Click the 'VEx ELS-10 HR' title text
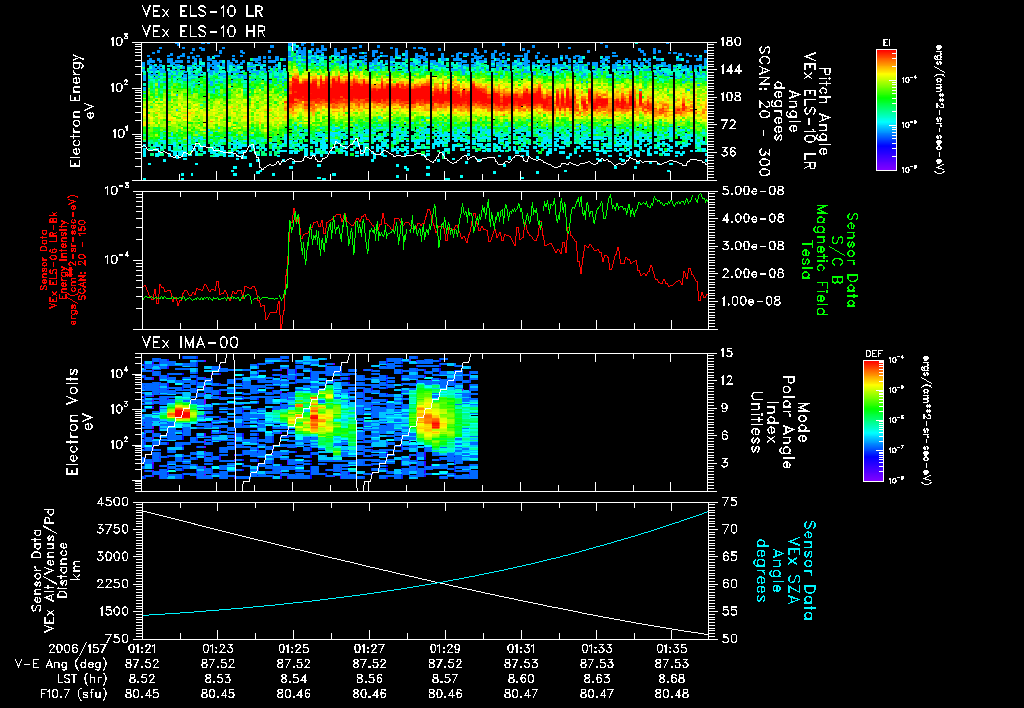This screenshot has width=1024, height=708. click(x=204, y=31)
